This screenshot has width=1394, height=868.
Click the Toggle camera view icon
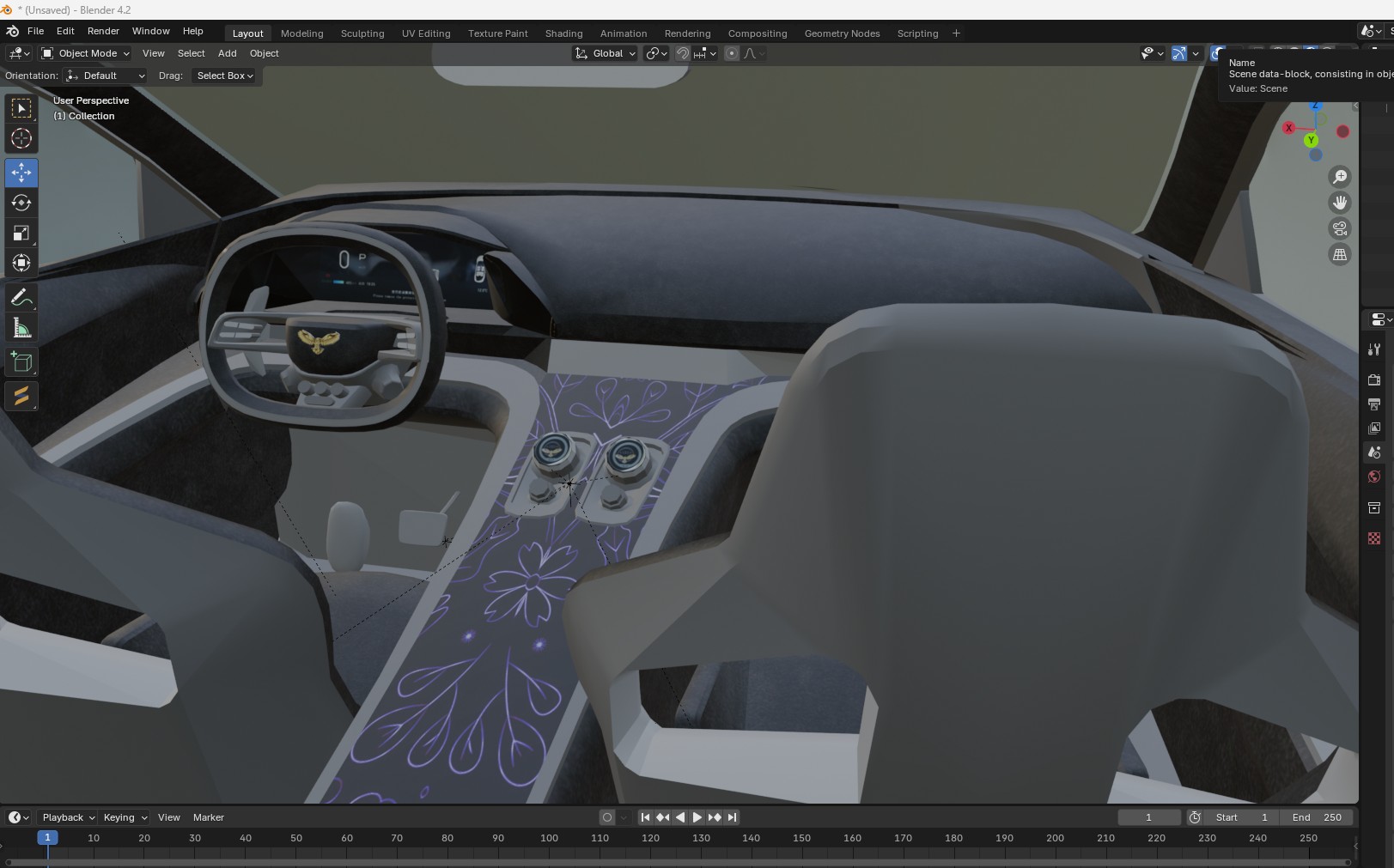click(x=1340, y=228)
